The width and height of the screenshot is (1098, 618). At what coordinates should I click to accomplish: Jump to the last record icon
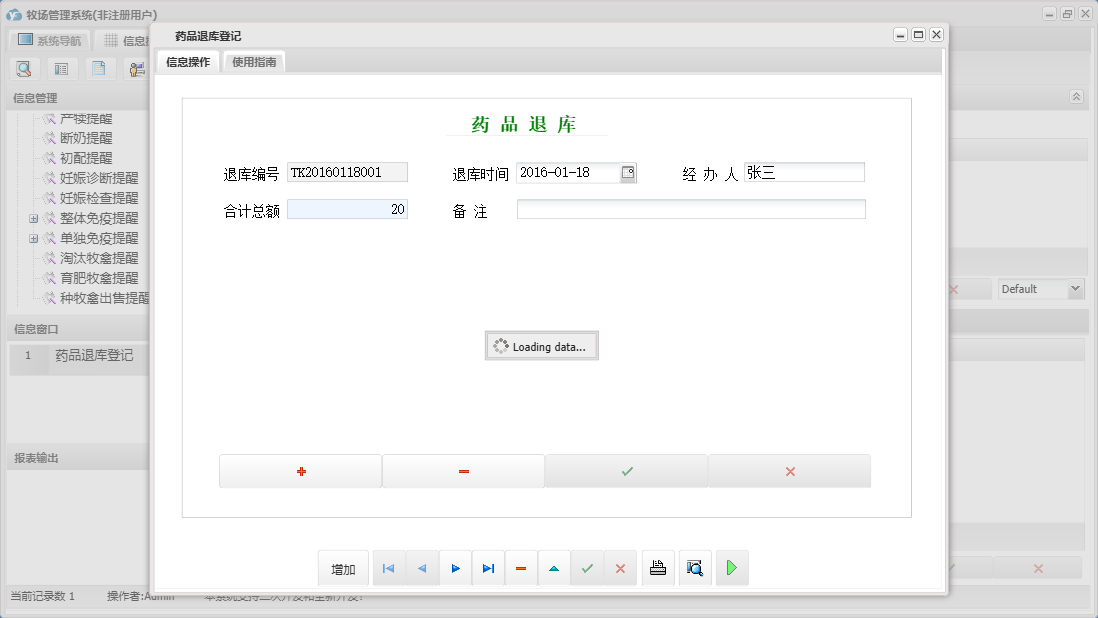pyautogui.click(x=488, y=567)
